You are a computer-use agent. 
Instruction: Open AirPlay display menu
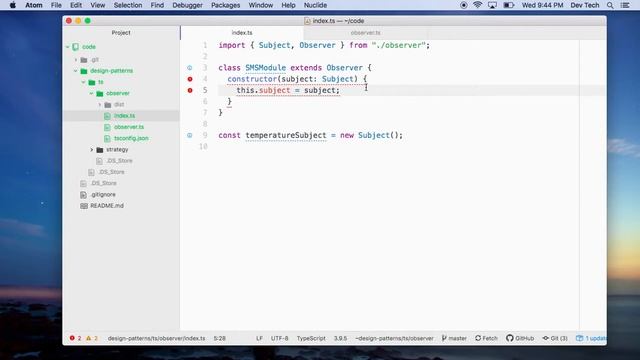pos(492,5)
